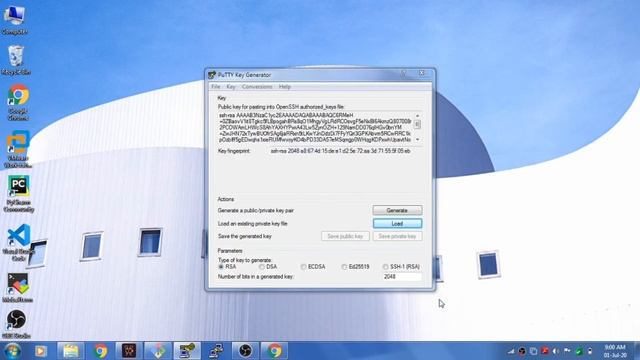
Task: Click the down arrow on public key scrollbar
Action: pos(417,140)
